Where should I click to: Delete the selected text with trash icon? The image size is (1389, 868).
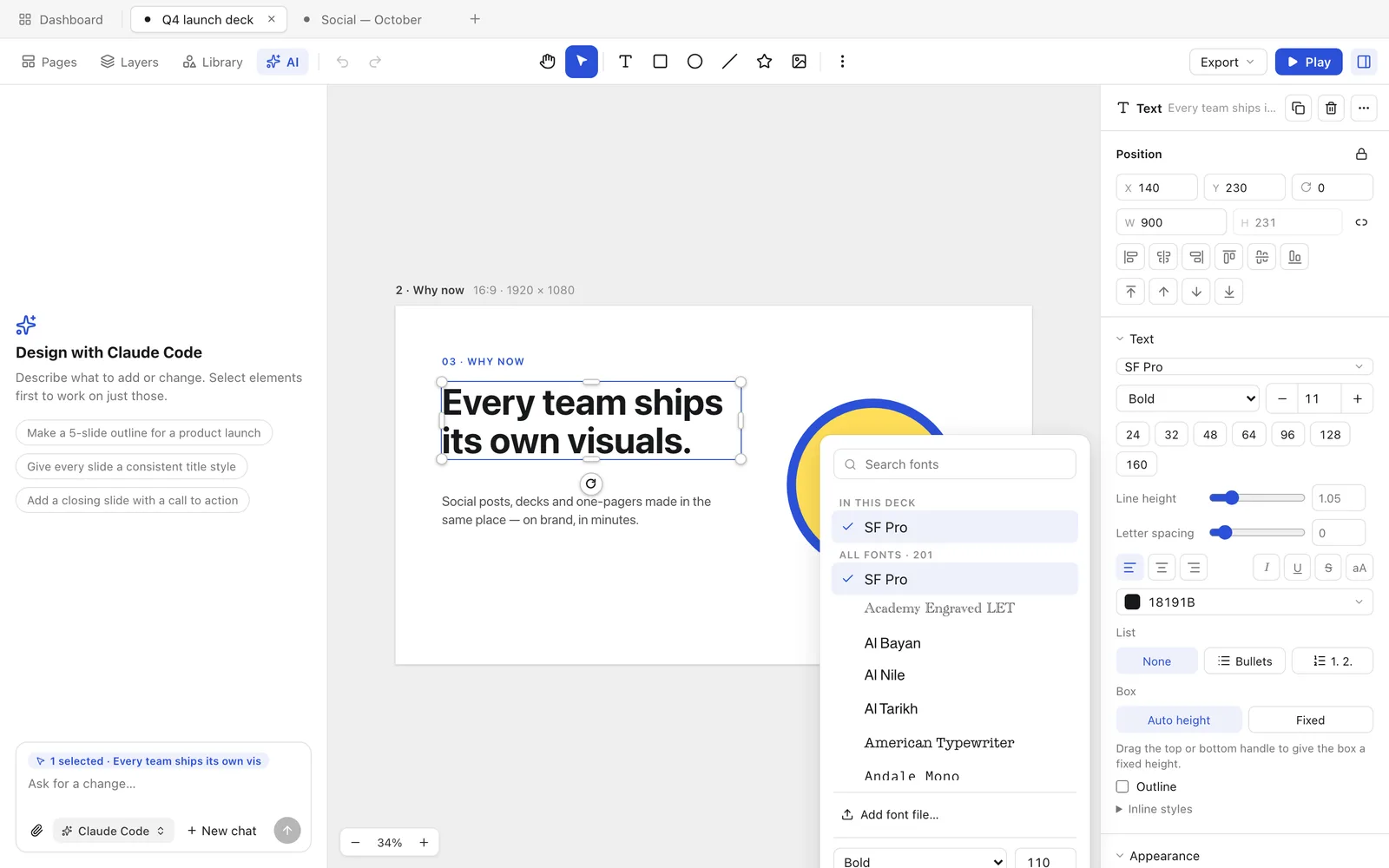1331,108
